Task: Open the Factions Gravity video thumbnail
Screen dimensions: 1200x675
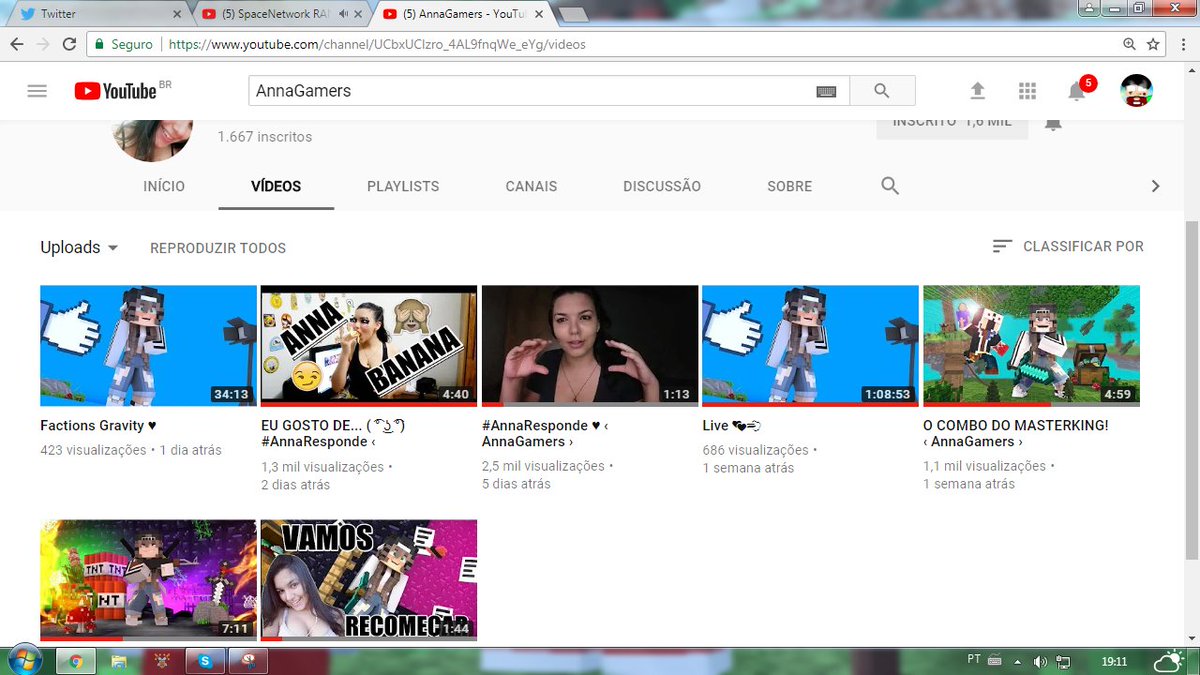Action: coord(148,346)
